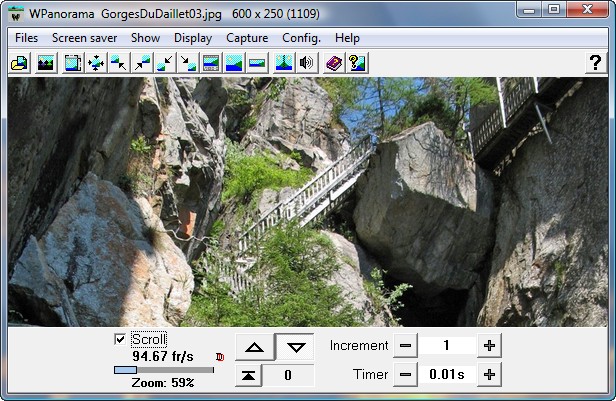The height and width of the screenshot is (401, 616).
Task: Click the full landscape picture icon
Action: click(x=234, y=63)
